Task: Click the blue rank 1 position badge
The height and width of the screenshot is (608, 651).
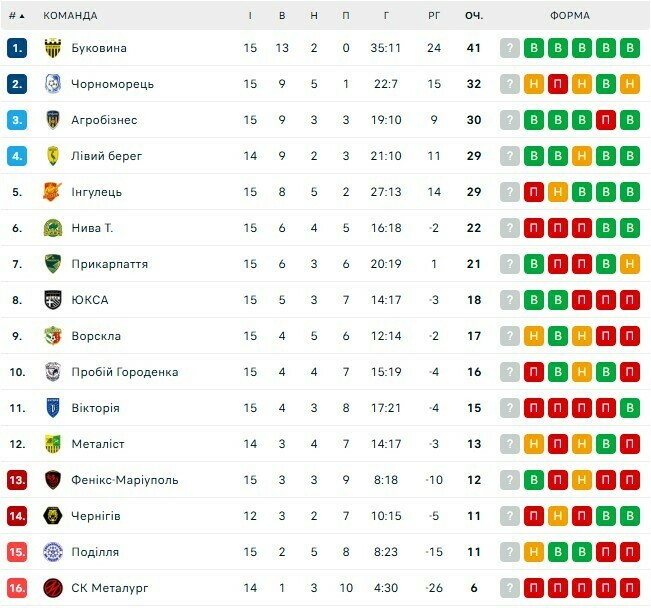Action: (x=17, y=48)
